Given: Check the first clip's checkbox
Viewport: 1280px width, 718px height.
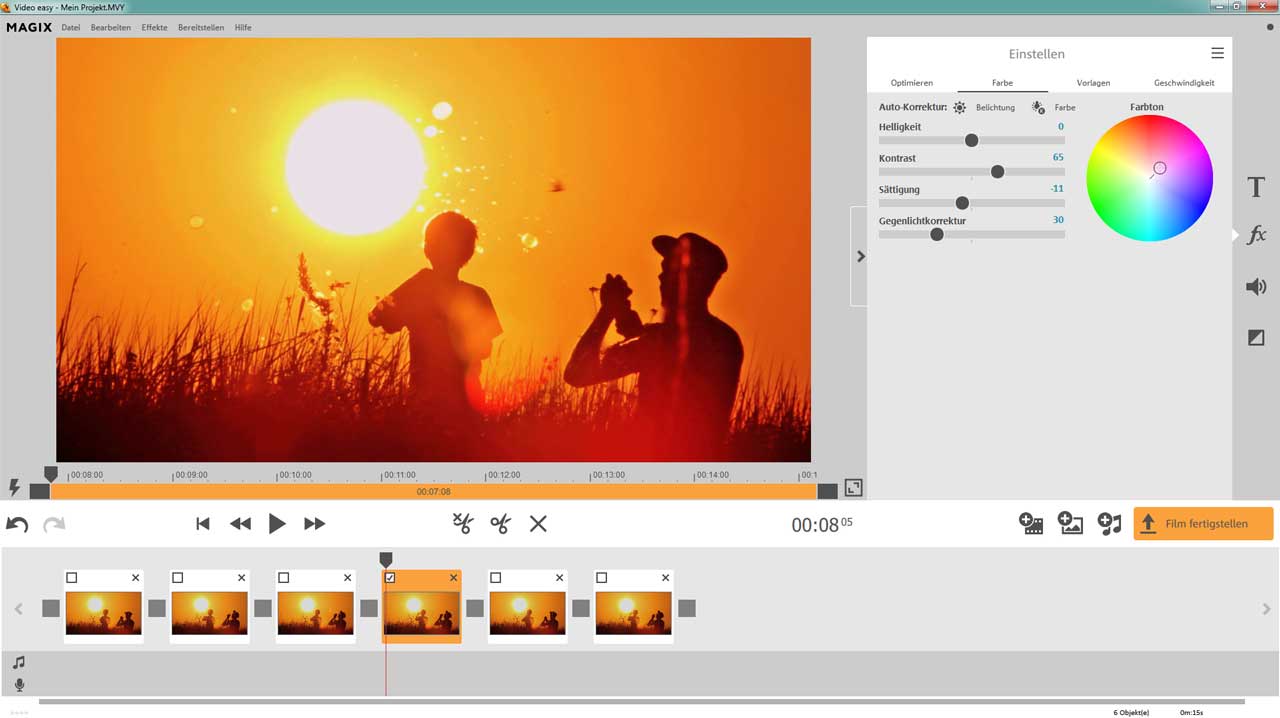Looking at the screenshot, I should click(x=72, y=578).
